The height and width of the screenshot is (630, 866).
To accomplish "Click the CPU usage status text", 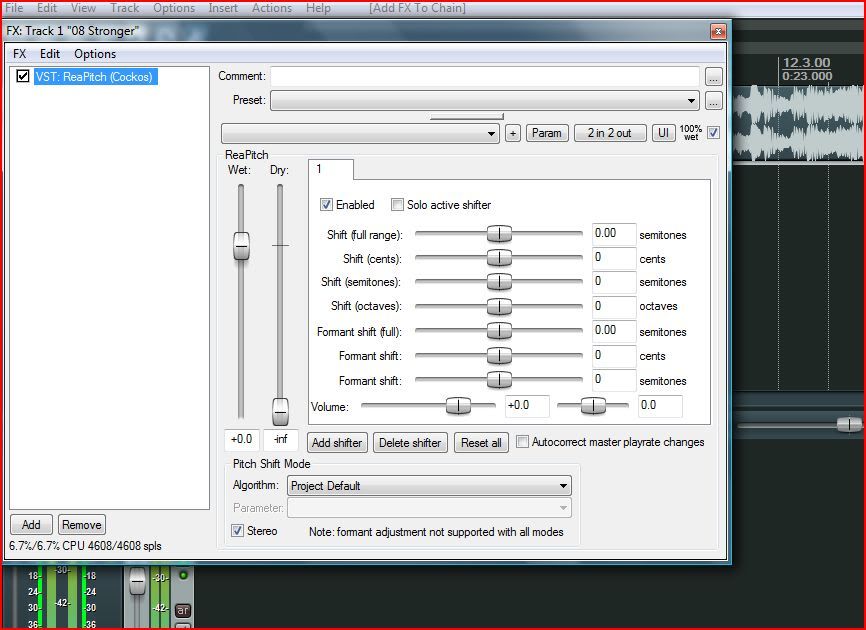I will 86,546.
